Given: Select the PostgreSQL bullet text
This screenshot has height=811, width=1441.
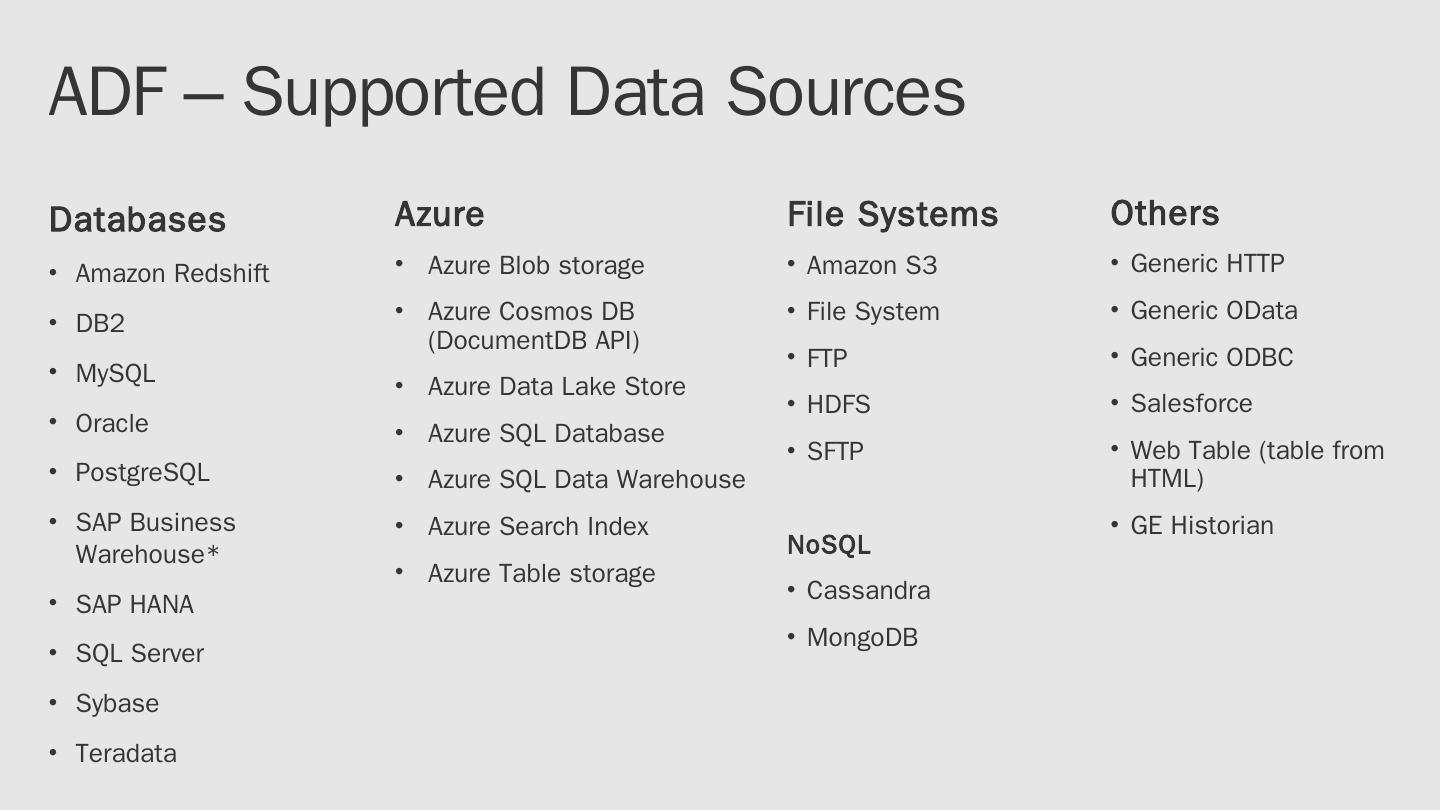Looking at the screenshot, I should [142, 472].
